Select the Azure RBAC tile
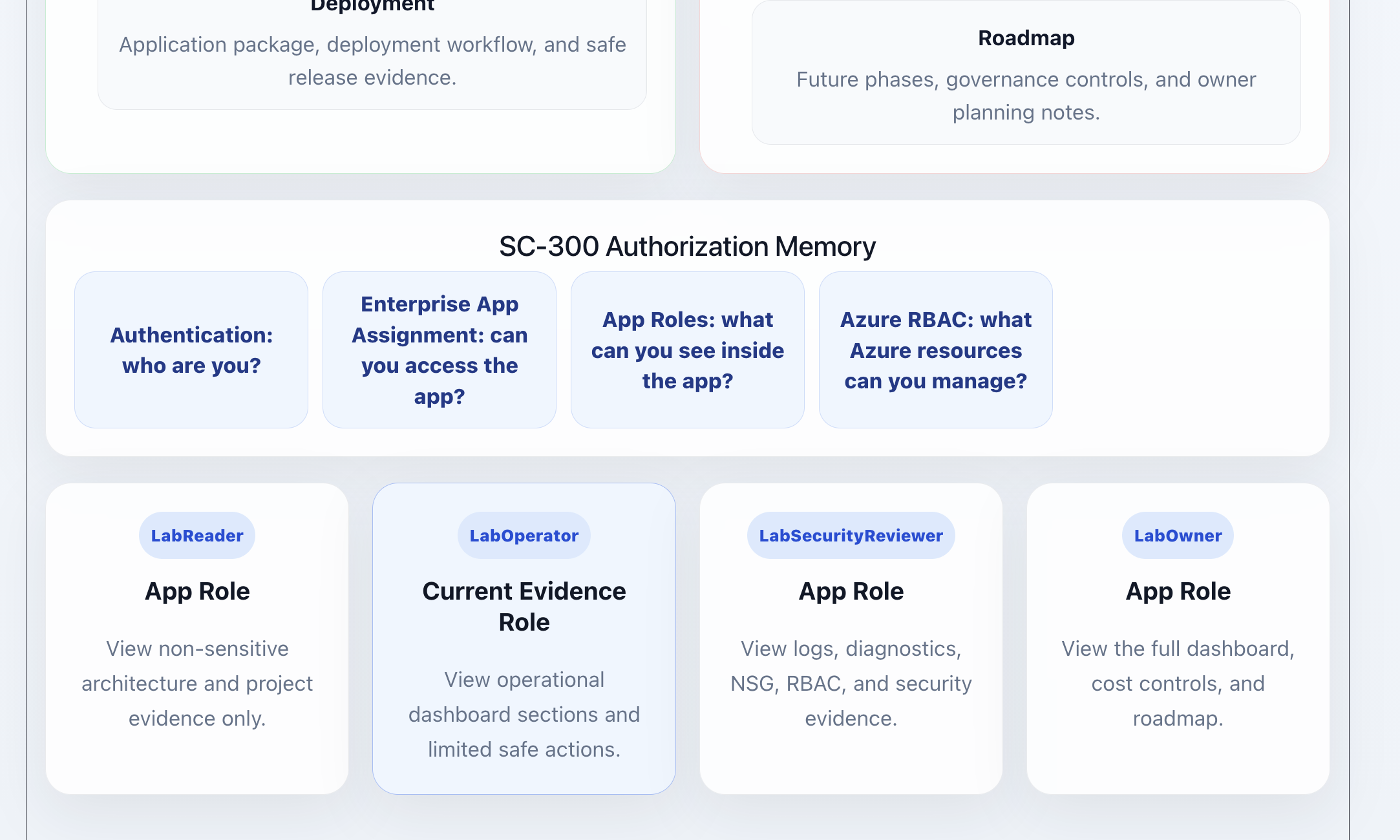This screenshot has width=1400, height=840. pyautogui.click(x=936, y=350)
